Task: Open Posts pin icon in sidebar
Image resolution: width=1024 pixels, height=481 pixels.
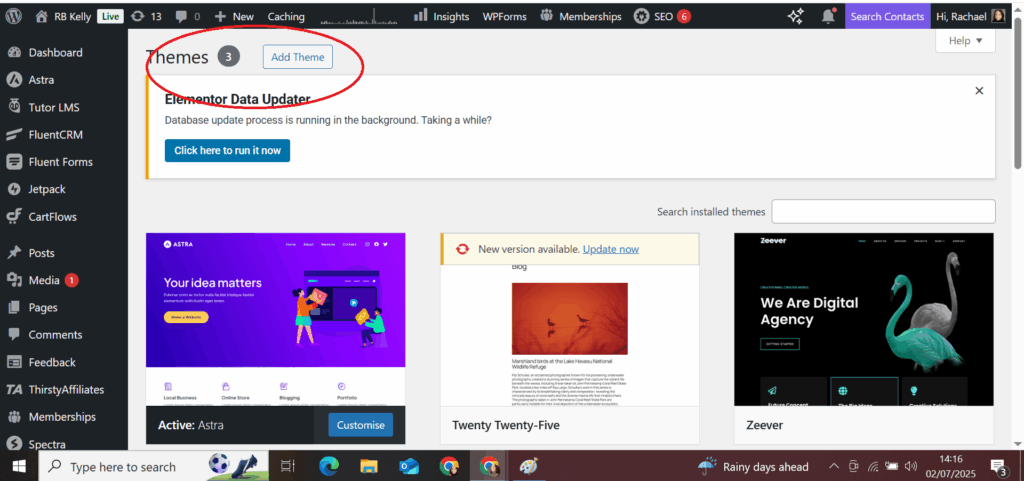Action: coord(14,253)
